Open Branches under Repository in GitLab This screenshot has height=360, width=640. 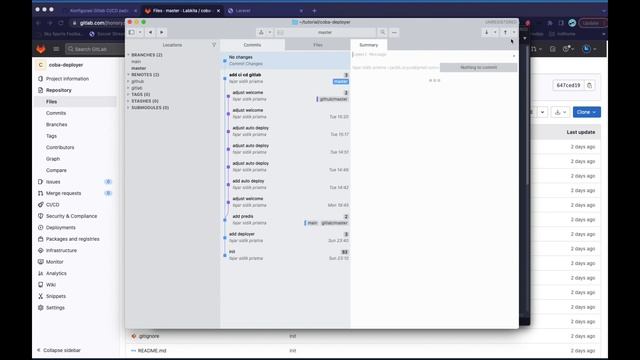tap(56, 124)
